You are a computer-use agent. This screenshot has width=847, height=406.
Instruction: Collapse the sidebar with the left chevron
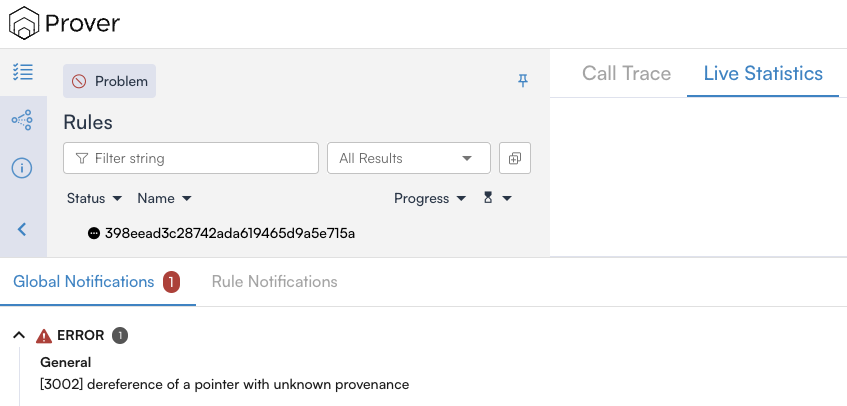point(22,229)
